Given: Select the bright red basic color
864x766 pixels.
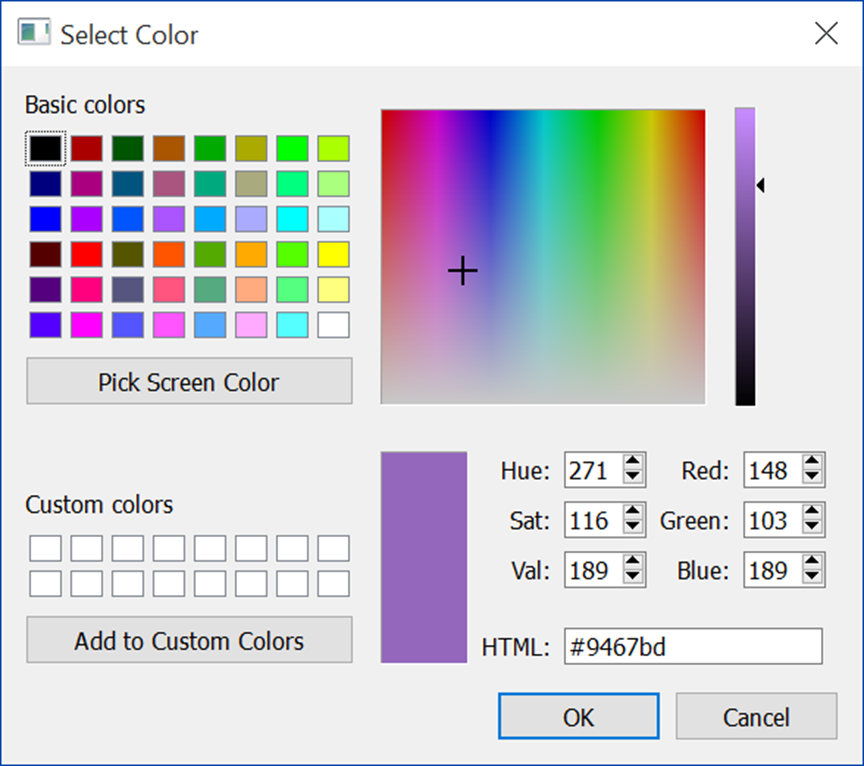Looking at the screenshot, I should (x=86, y=255).
